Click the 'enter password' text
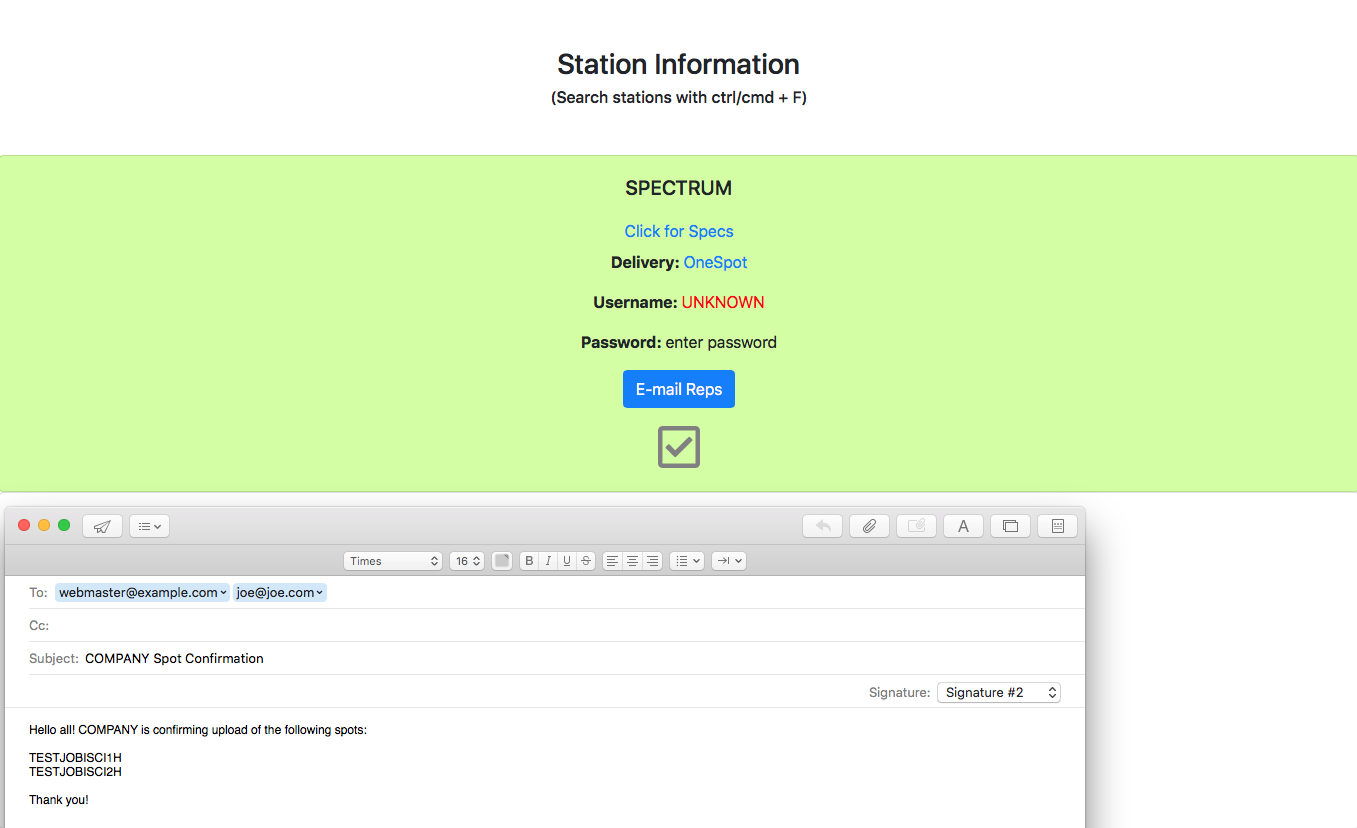The image size is (1357, 828). (721, 342)
